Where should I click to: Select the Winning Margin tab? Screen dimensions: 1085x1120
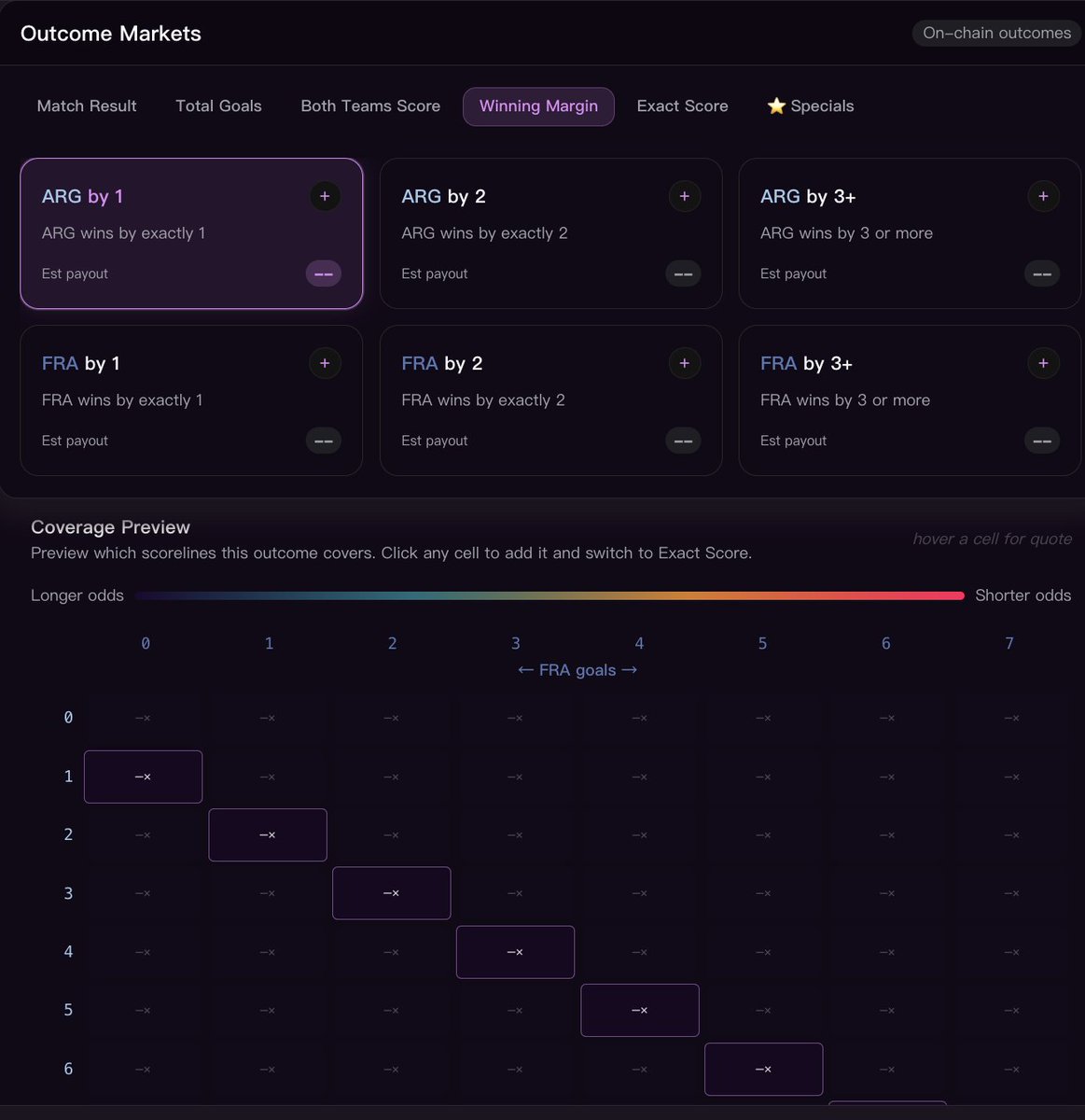[x=538, y=106]
